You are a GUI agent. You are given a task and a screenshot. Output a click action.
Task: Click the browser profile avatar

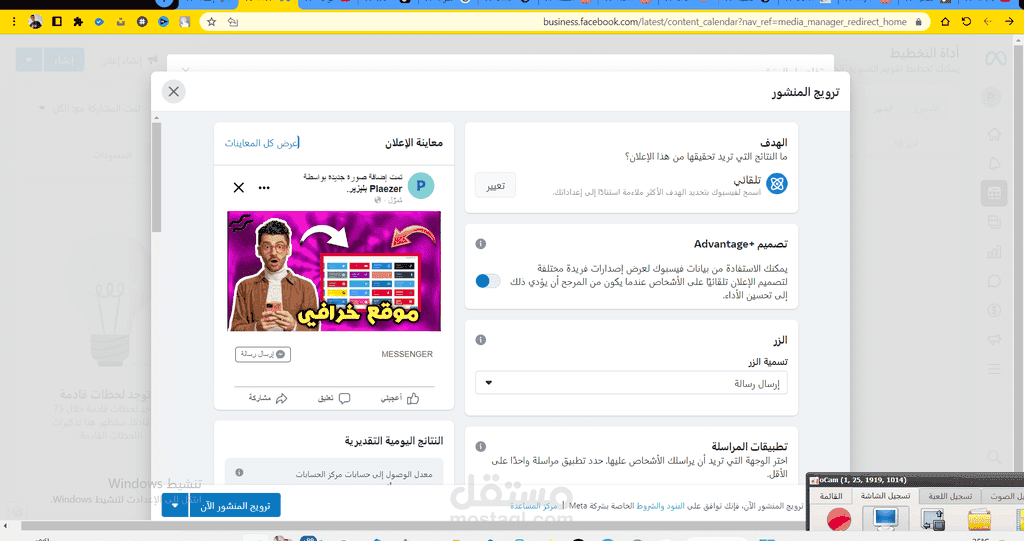tap(35, 22)
